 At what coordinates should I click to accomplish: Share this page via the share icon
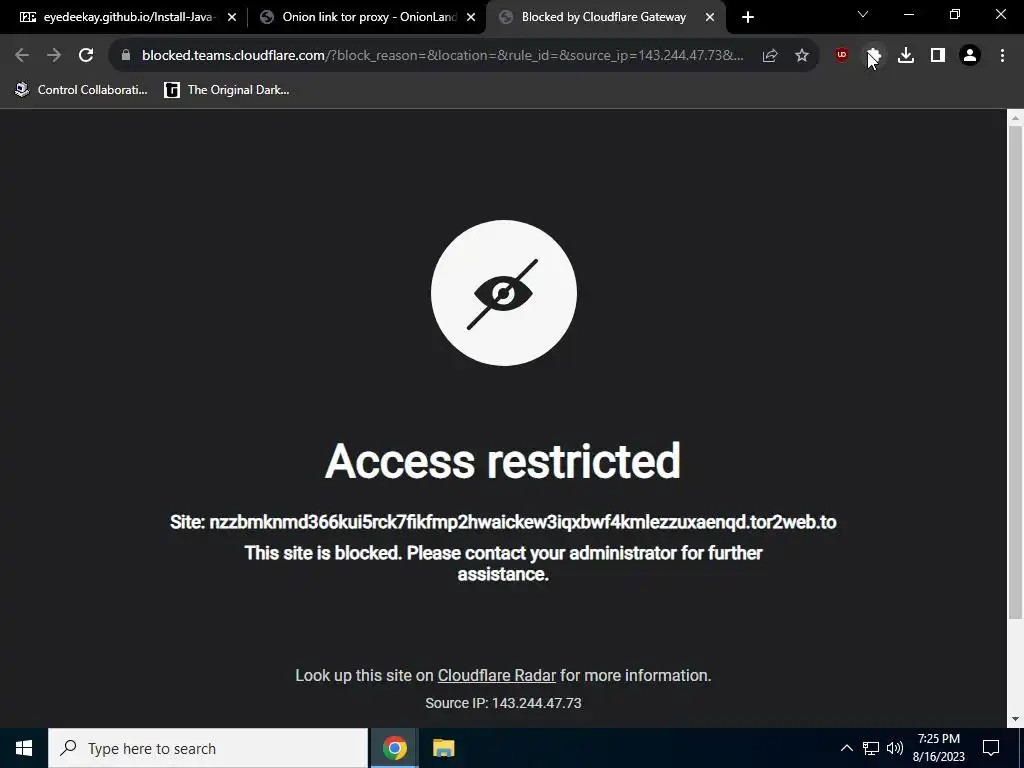[770, 56]
